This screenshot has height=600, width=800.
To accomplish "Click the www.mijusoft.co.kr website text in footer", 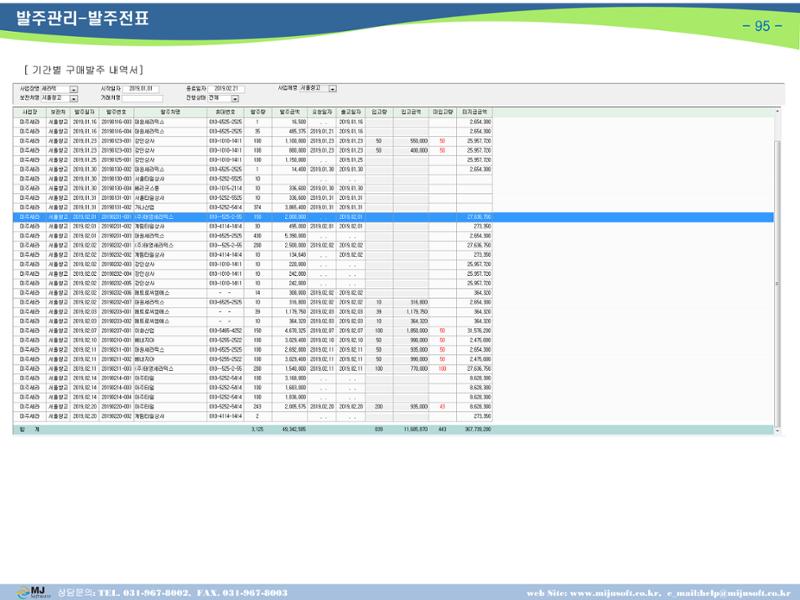I will pyautogui.click(x=615, y=593).
